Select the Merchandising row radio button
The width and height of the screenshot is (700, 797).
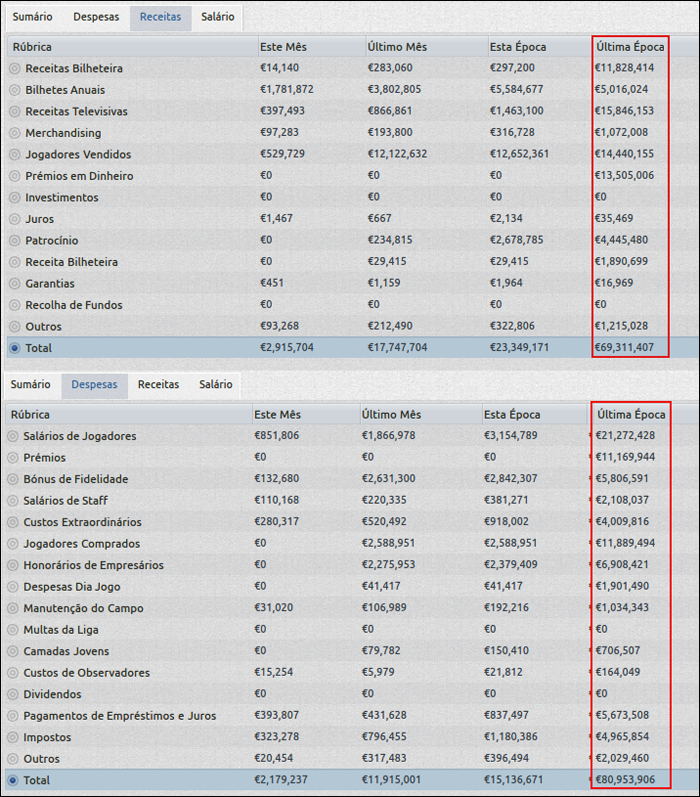(x=14, y=133)
